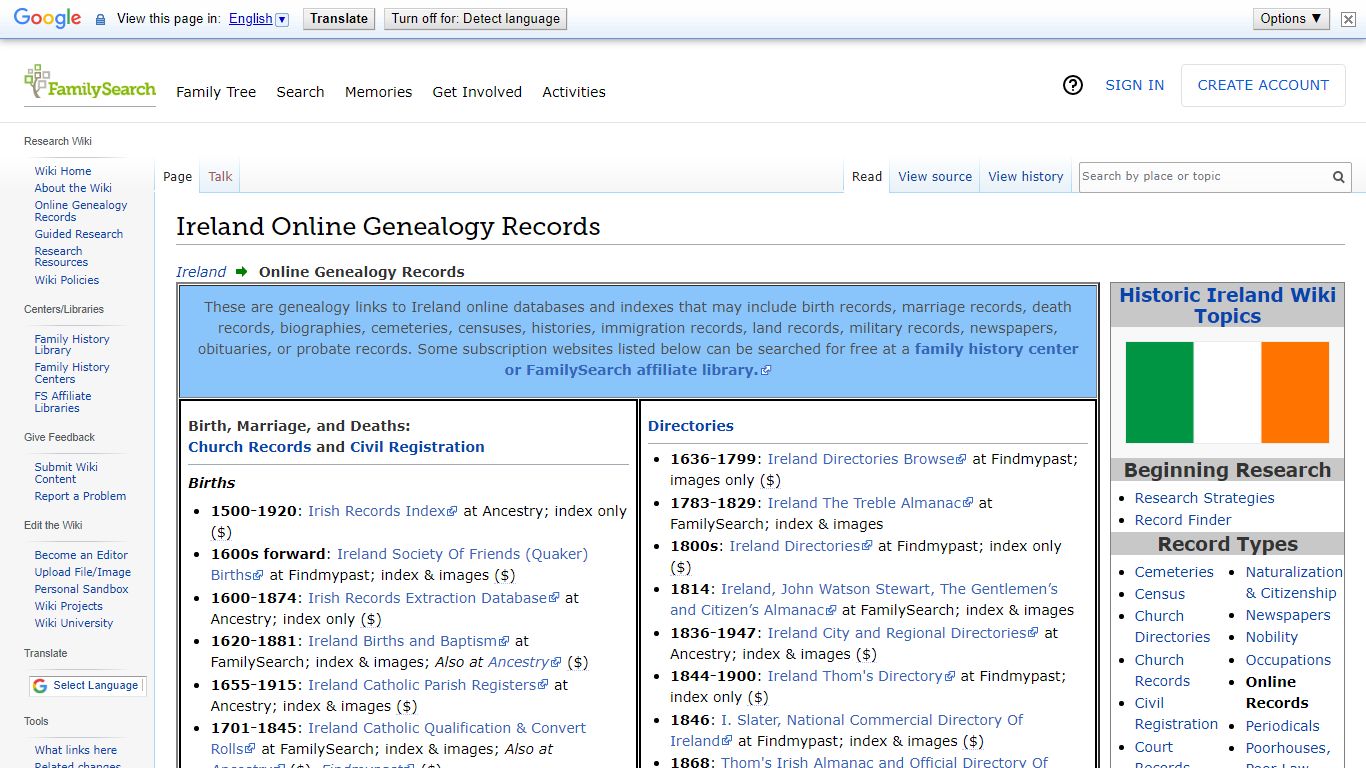Click the Translate button
The image size is (1366, 768).
(x=339, y=19)
